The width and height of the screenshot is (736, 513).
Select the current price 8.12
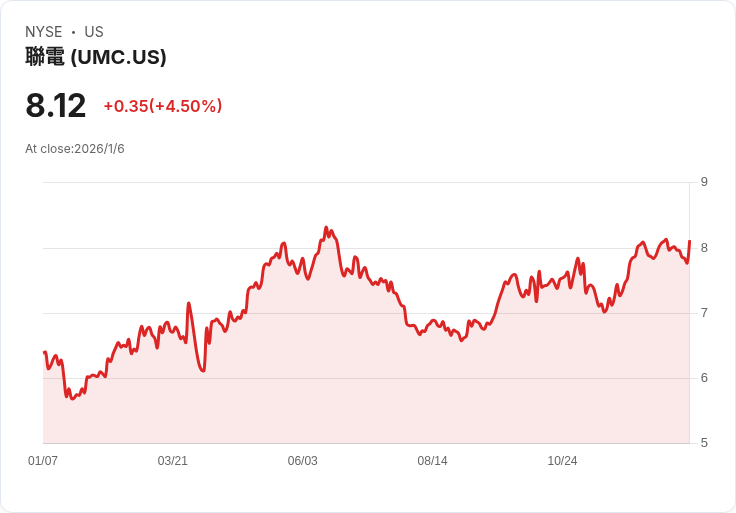(x=55, y=105)
